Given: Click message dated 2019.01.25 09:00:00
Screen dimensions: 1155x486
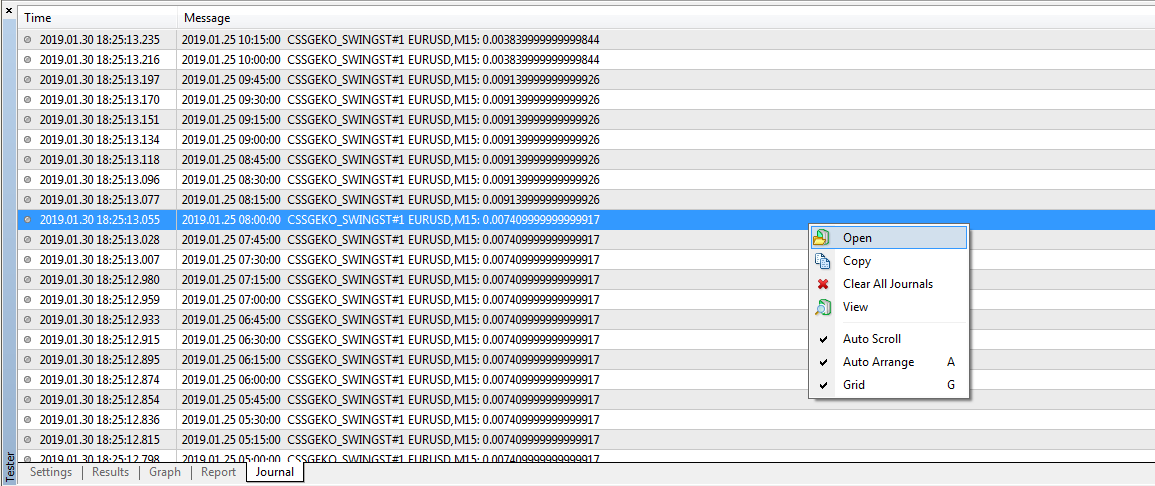Looking at the screenshot, I should click(x=390, y=139).
